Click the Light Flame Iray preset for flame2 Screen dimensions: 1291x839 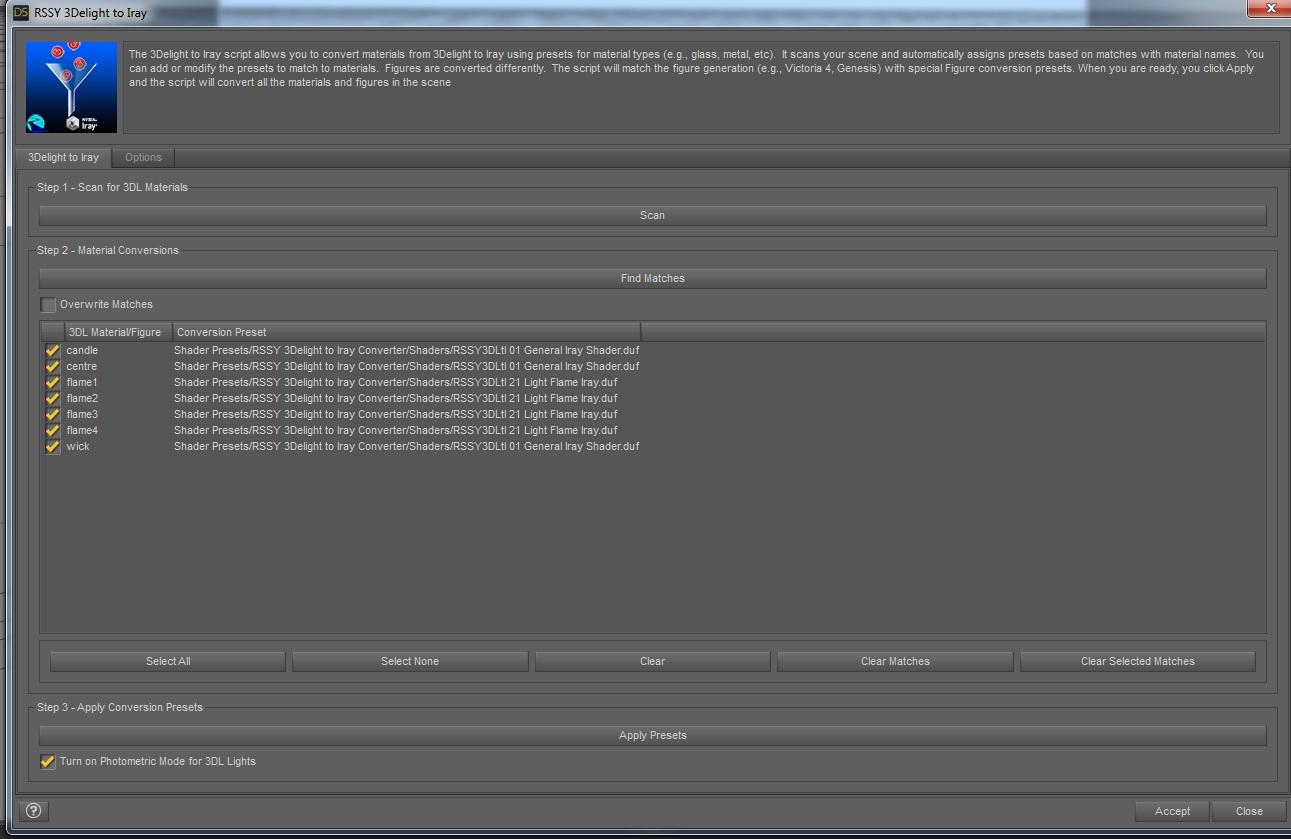point(396,399)
